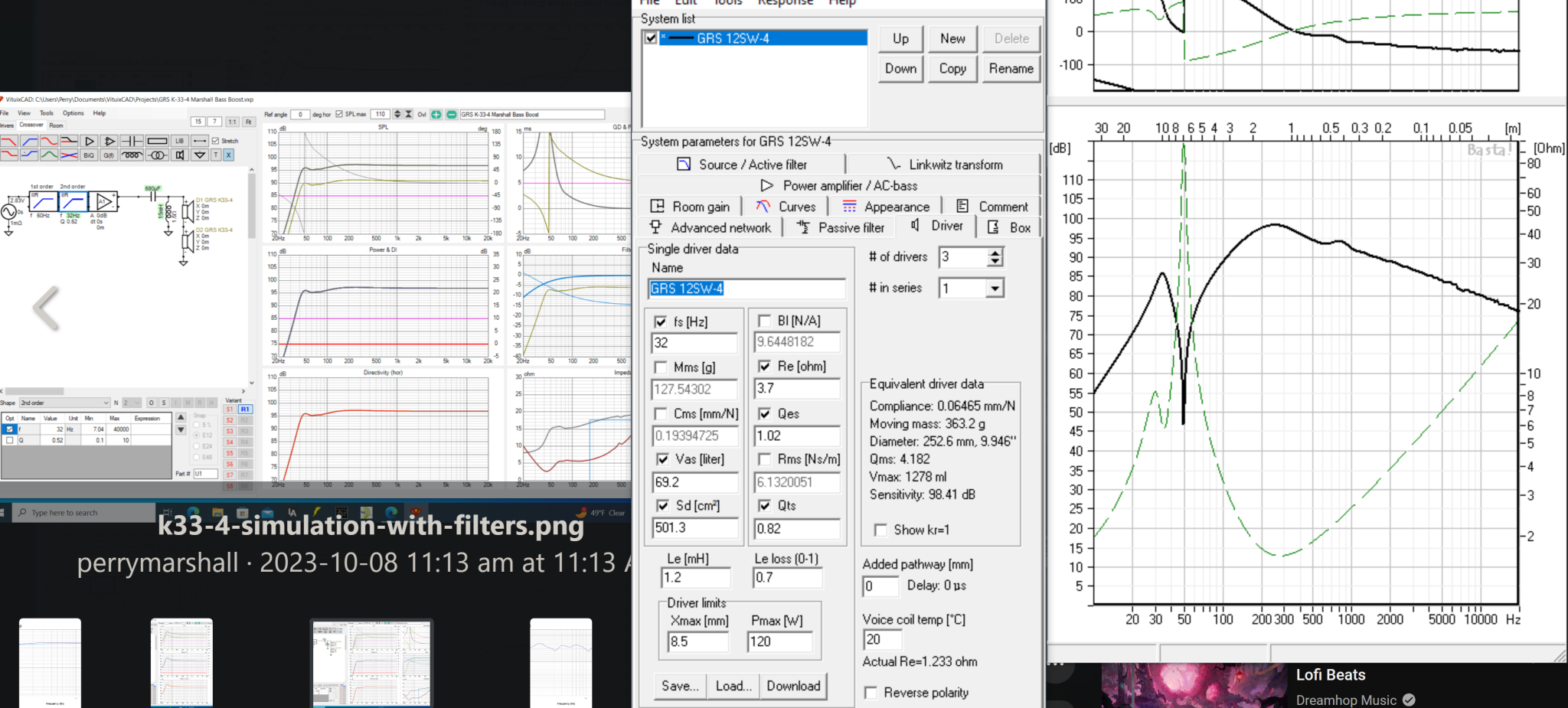Open the Linkwitz transform tab
Image resolution: width=1568 pixels, height=708 pixels.
point(944,165)
